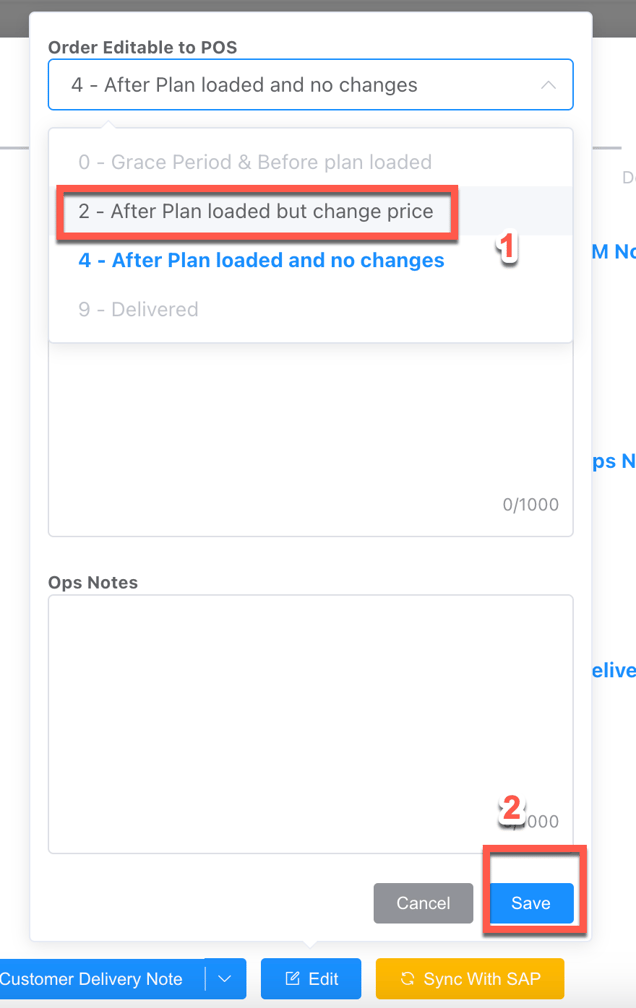This screenshot has width=636, height=1008.
Task: Focus the Ops Notes text area
Action: coord(310,720)
